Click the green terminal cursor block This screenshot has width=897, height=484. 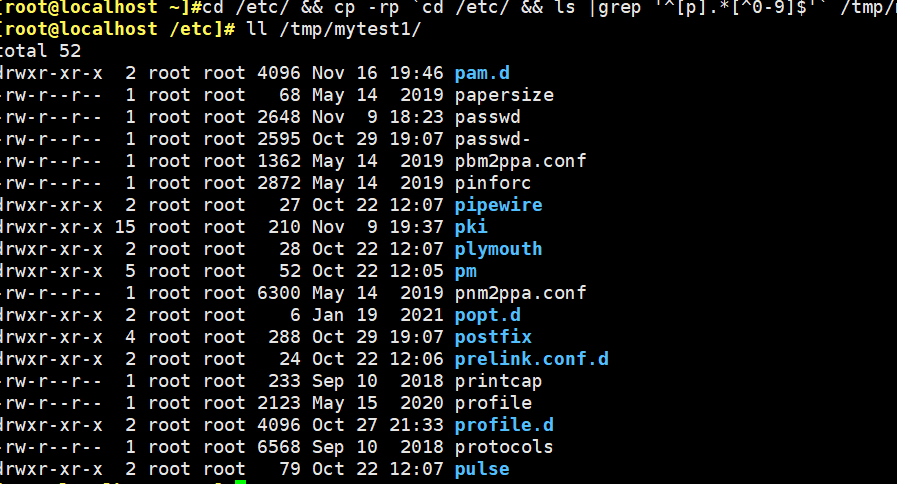point(240,482)
